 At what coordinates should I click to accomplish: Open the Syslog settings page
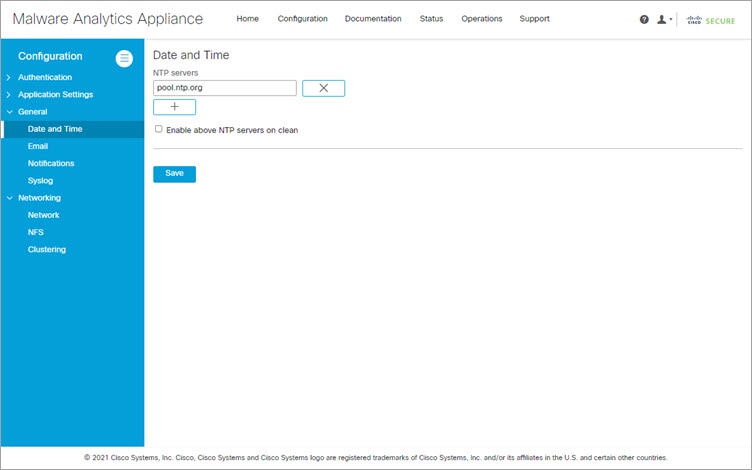40,181
